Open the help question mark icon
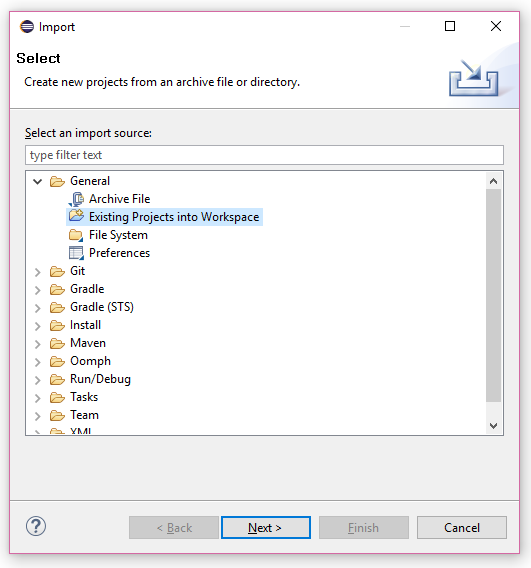This screenshot has width=531, height=568. coord(36,526)
